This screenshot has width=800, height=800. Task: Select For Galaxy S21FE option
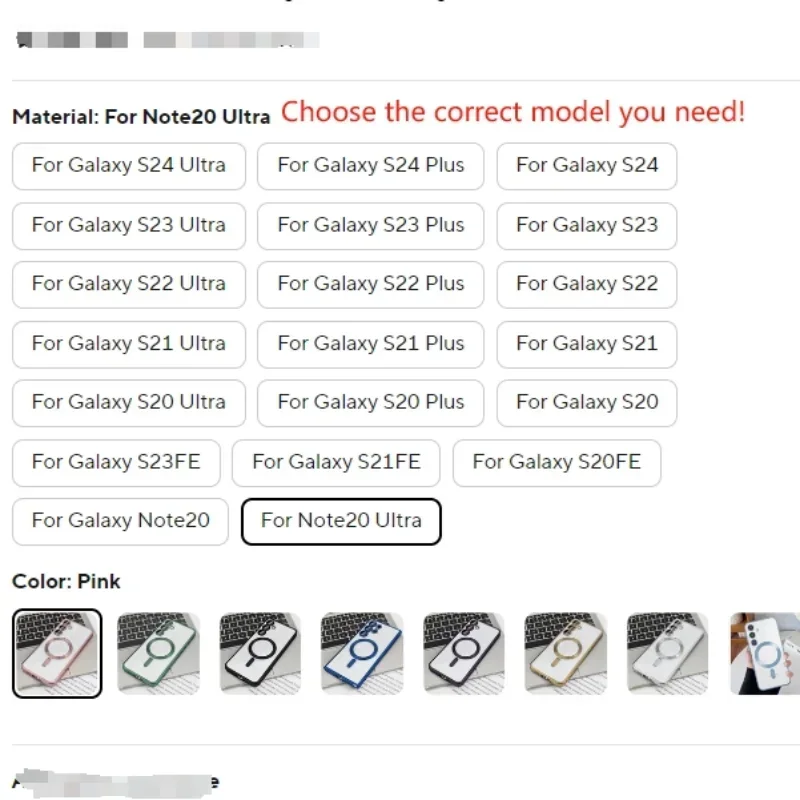point(336,462)
